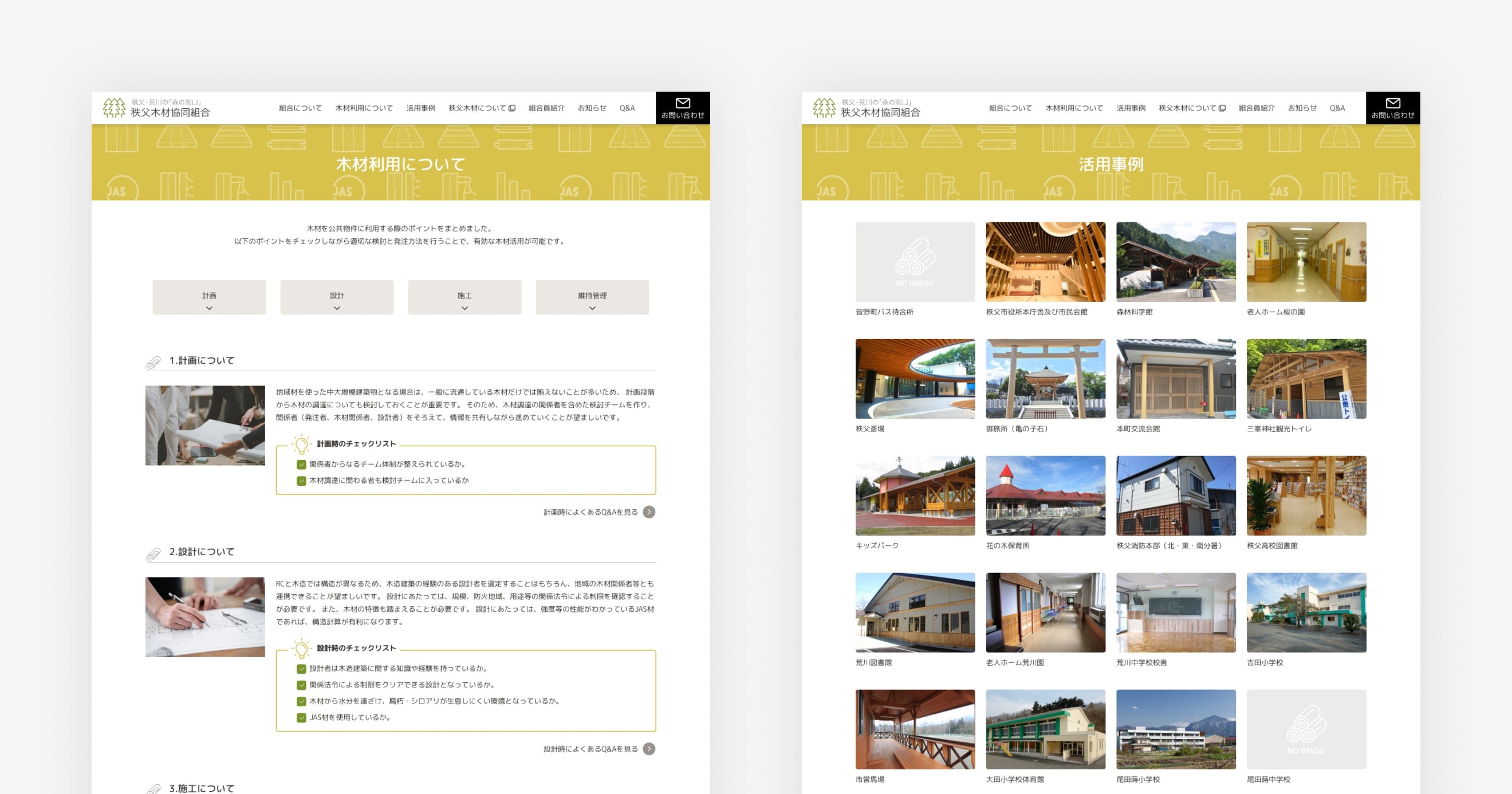Click external-link icon beside 秩父木材について on left page

(512, 108)
